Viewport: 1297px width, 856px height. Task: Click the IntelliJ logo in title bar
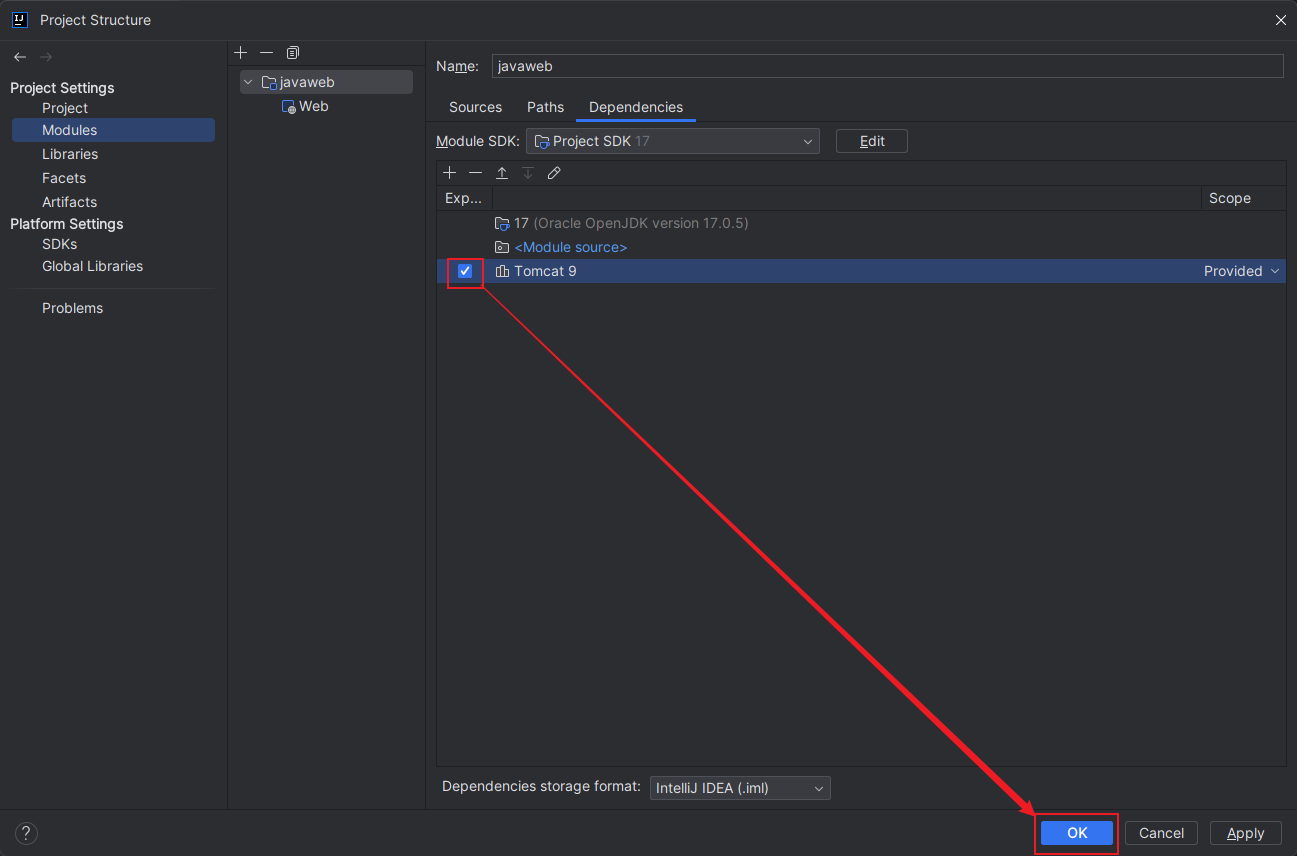(20, 19)
